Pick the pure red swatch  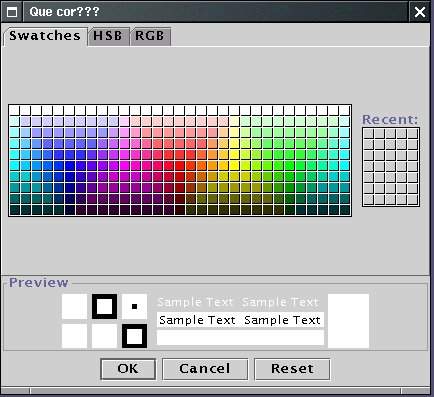click(x=179, y=166)
